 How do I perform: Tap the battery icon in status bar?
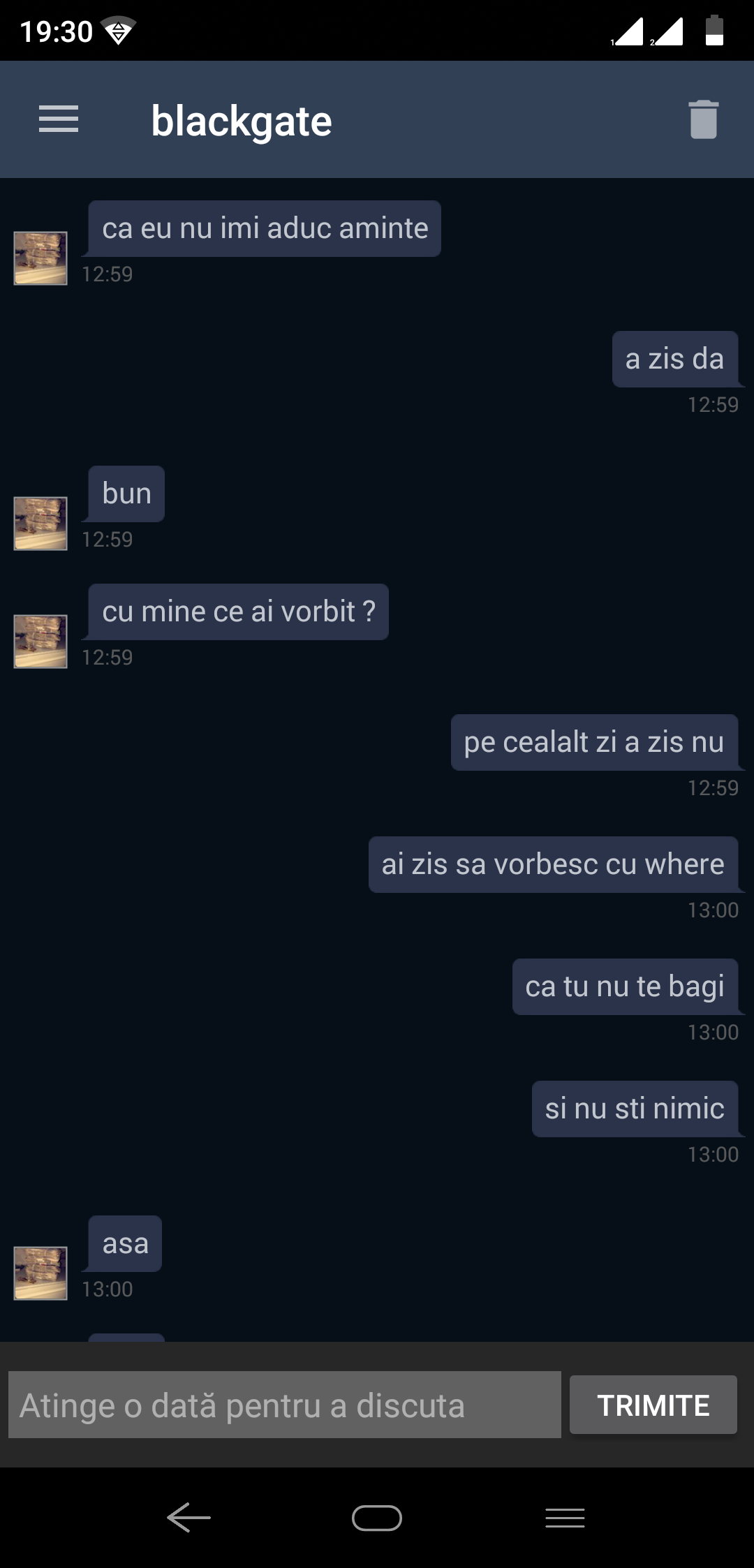click(x=714, y=31)
